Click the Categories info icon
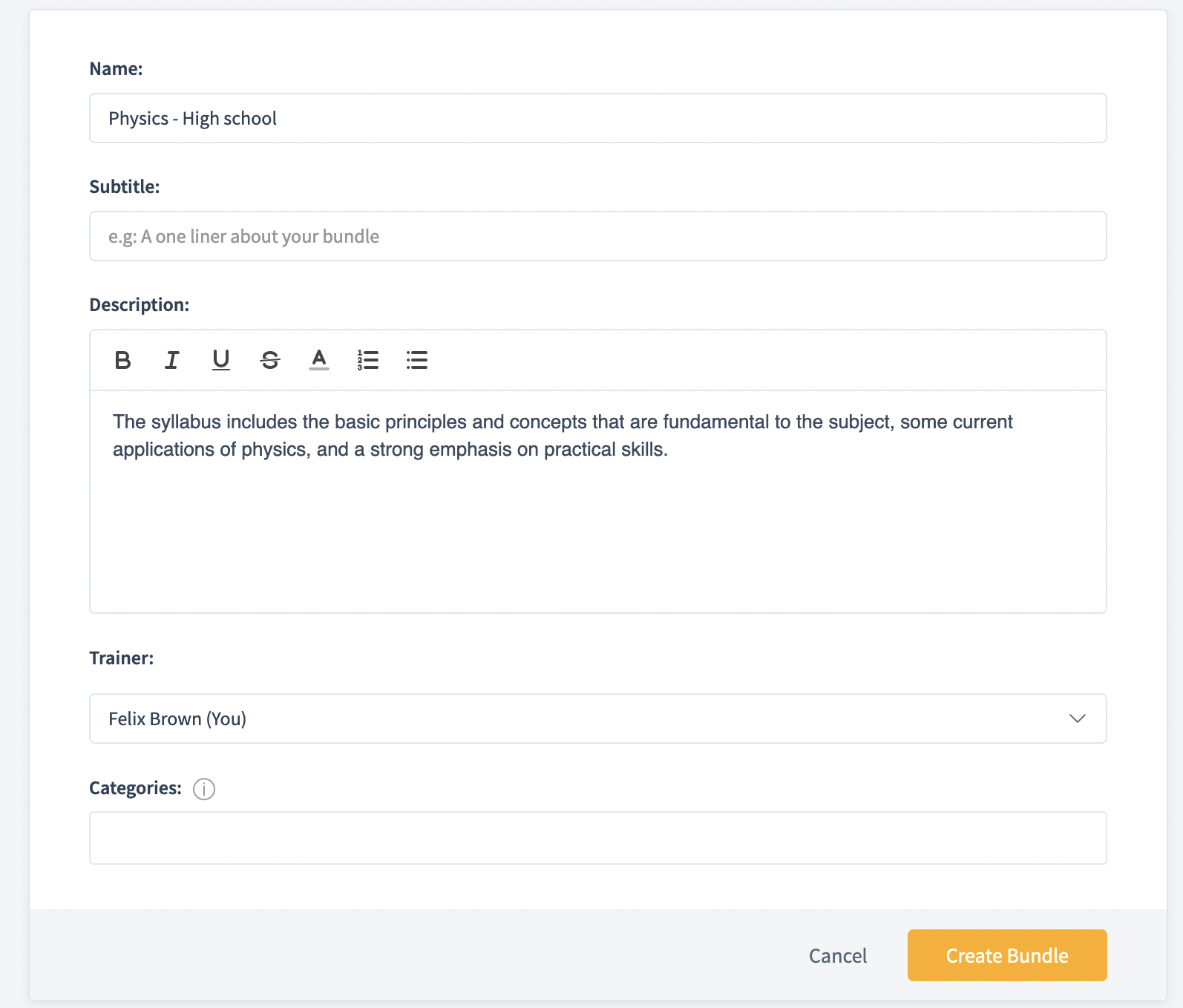 [x=204, y=789]
